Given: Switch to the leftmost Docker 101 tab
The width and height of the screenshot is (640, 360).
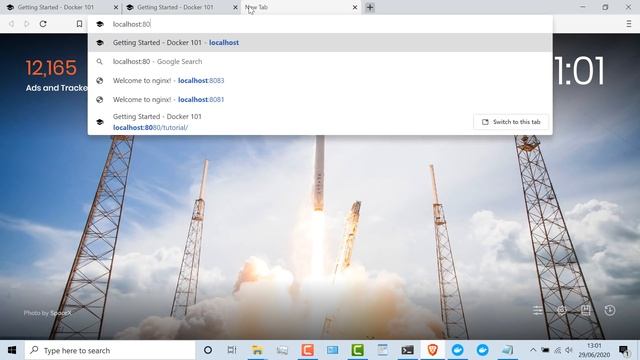Looking at the screenshot, I should click(60, 7).
